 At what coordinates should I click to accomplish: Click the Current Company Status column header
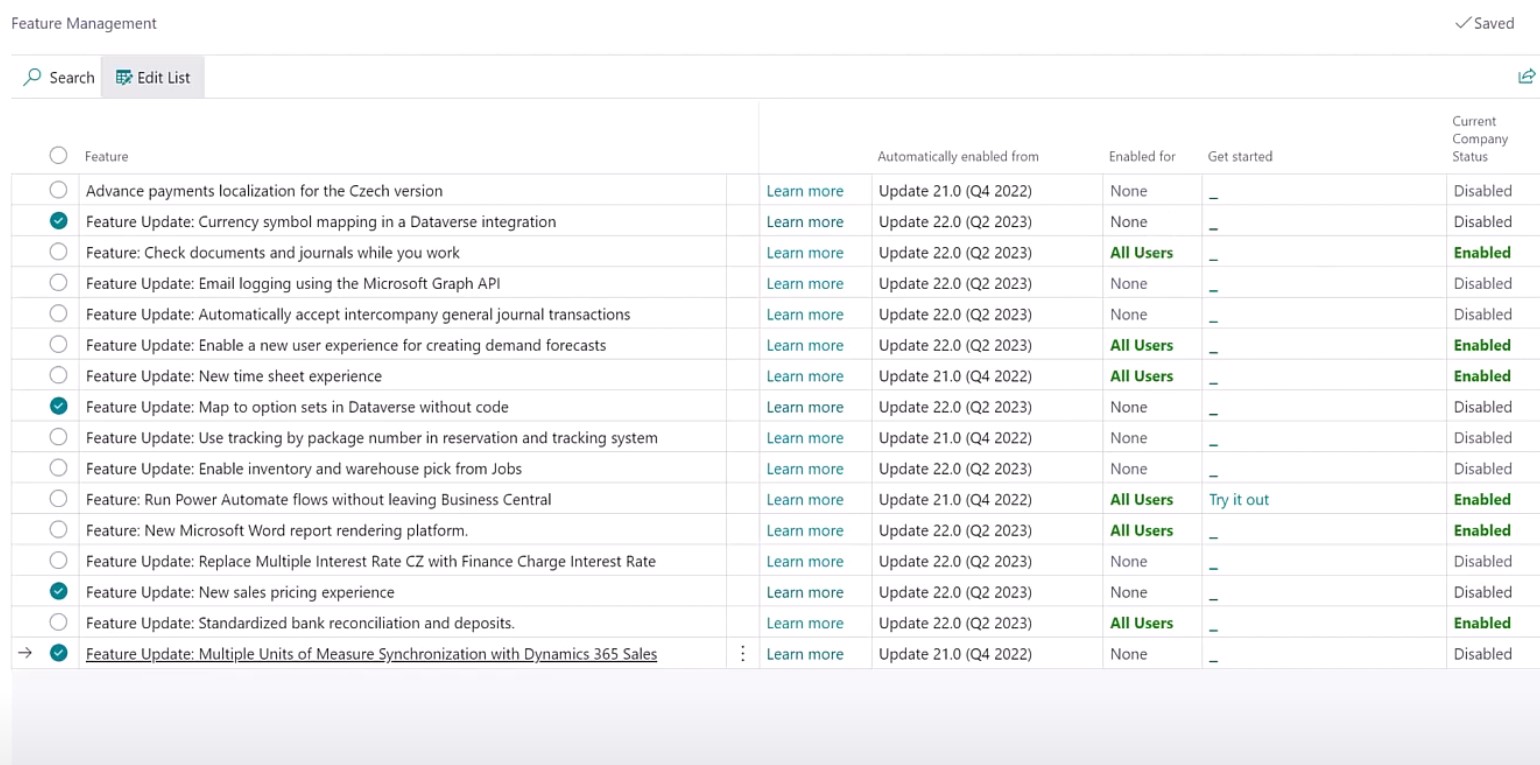[1480, 139]
